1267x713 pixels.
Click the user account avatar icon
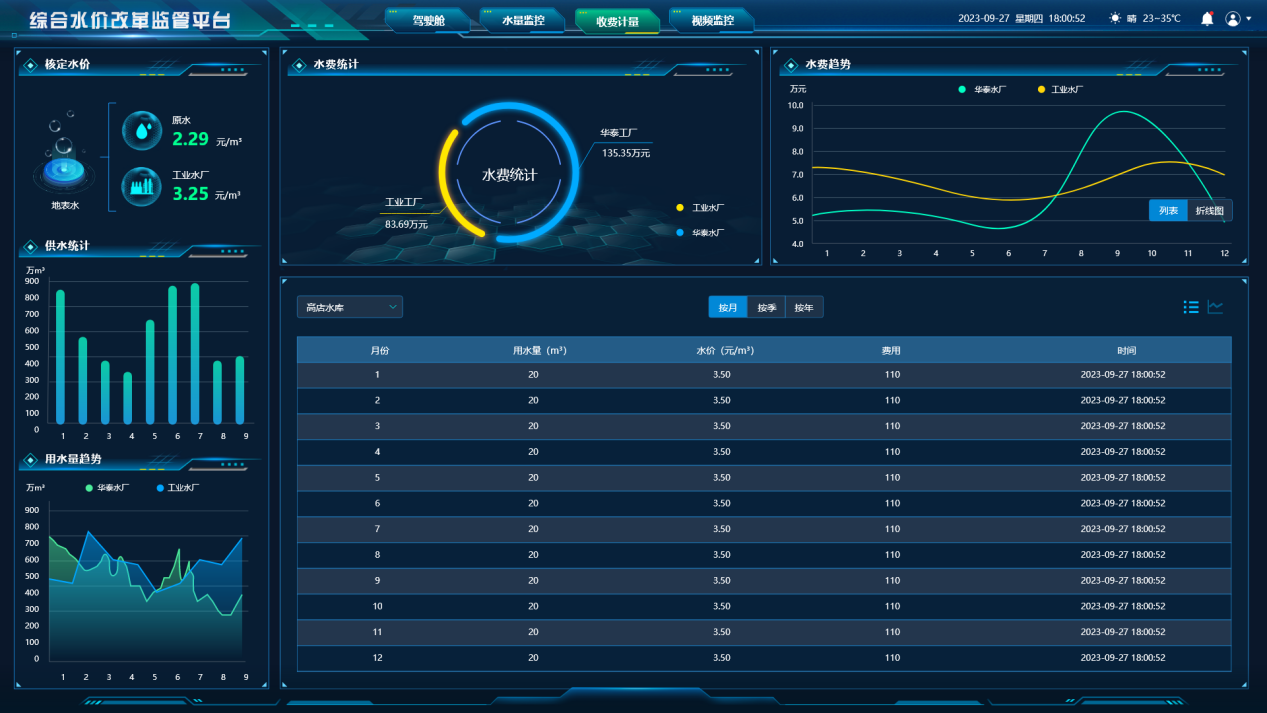coord(1233,18)
